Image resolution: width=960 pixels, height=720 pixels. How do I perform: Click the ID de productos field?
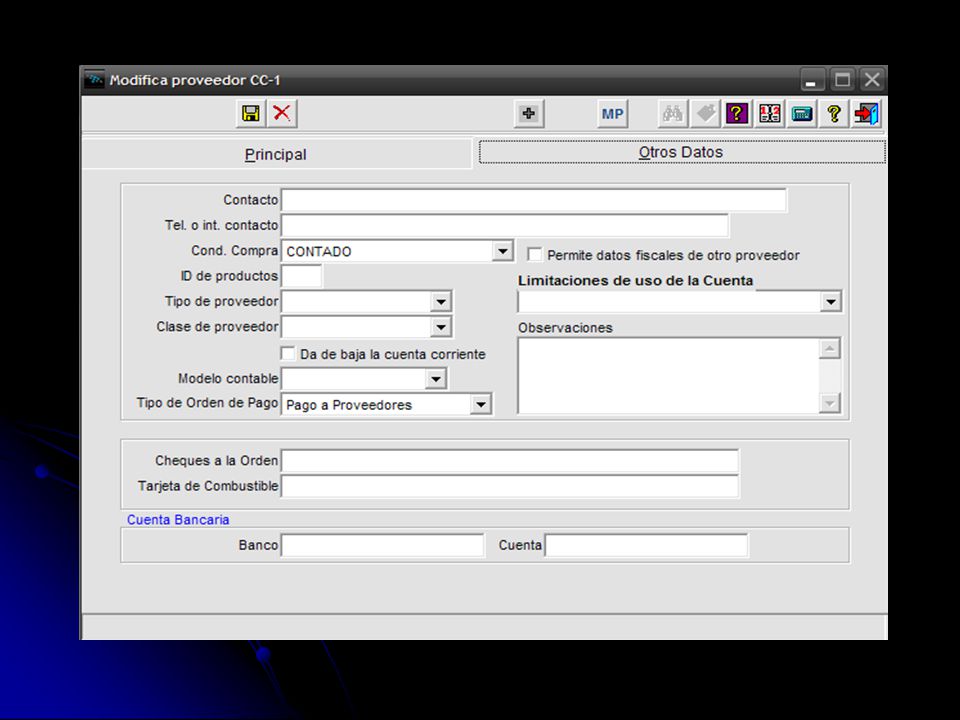pyautogui.click(x=301, y=276)
